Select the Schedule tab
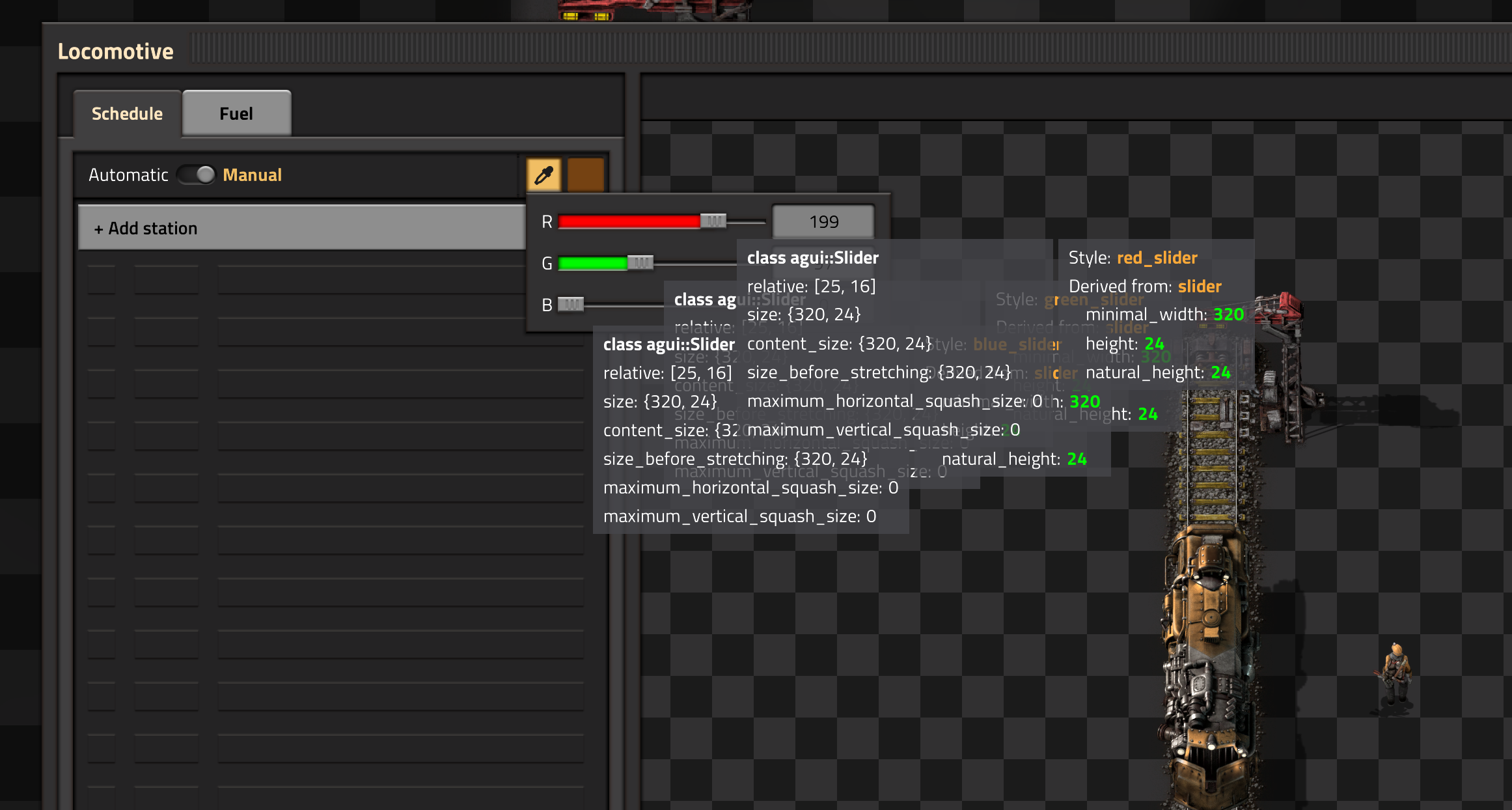The width and height of the screenshot is (1512, 810). click(128, 114)
